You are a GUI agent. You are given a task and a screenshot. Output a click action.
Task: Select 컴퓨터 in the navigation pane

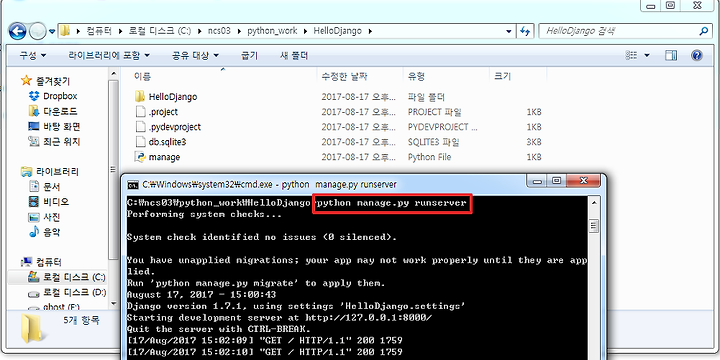point(49,262)
